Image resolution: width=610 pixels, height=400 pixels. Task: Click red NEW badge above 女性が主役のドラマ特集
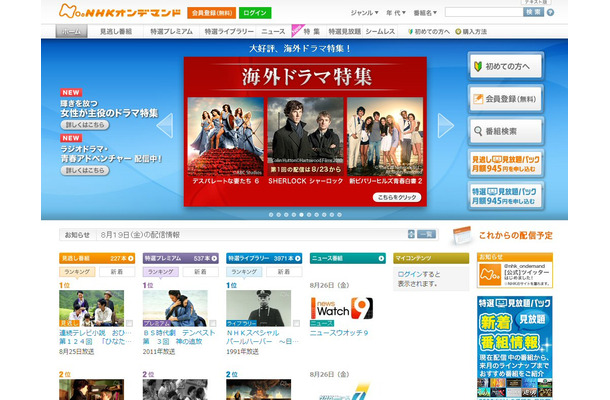(71, 93)
